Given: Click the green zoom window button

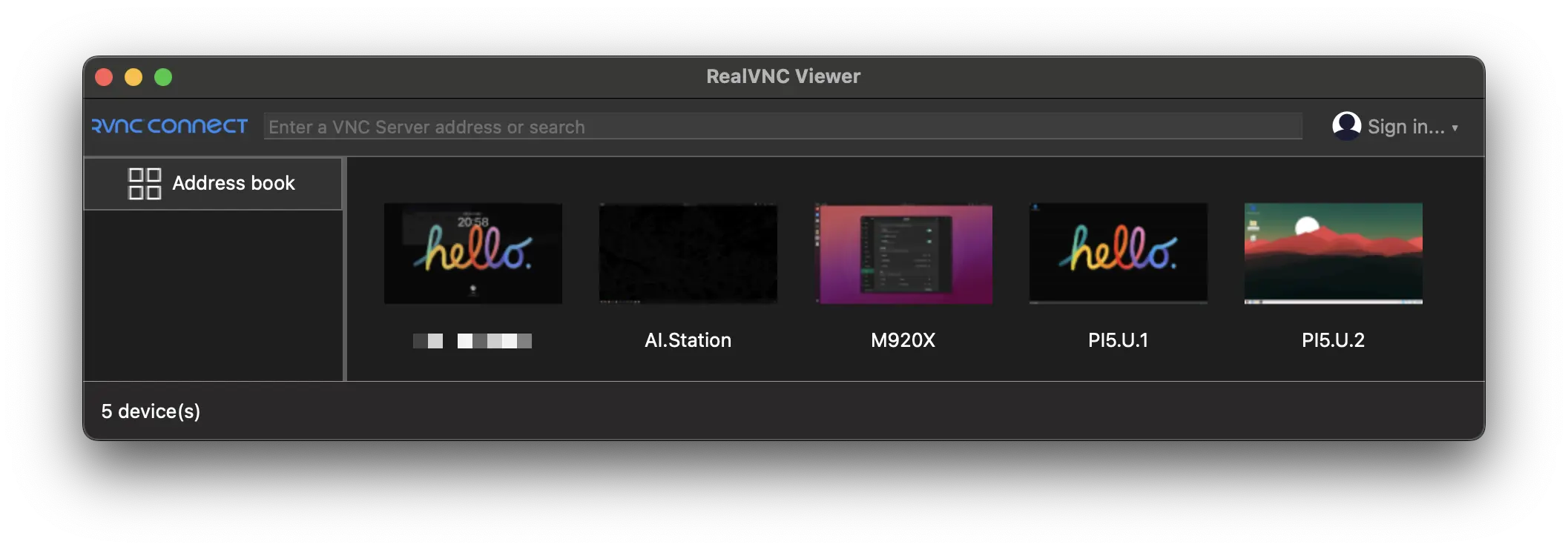Looking at the screenshot, I should click(163, 77).
